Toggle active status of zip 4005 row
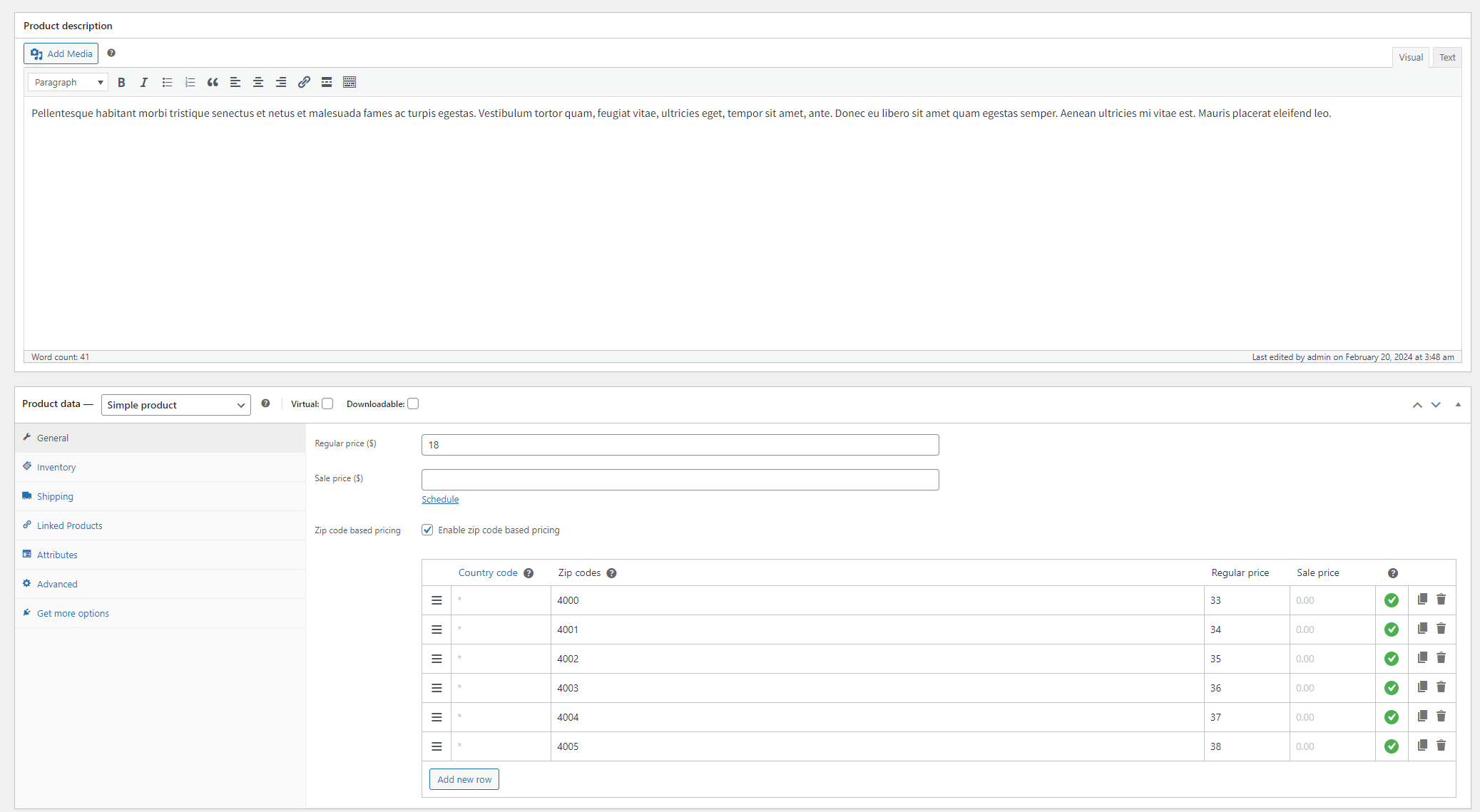 point(1392,746)
